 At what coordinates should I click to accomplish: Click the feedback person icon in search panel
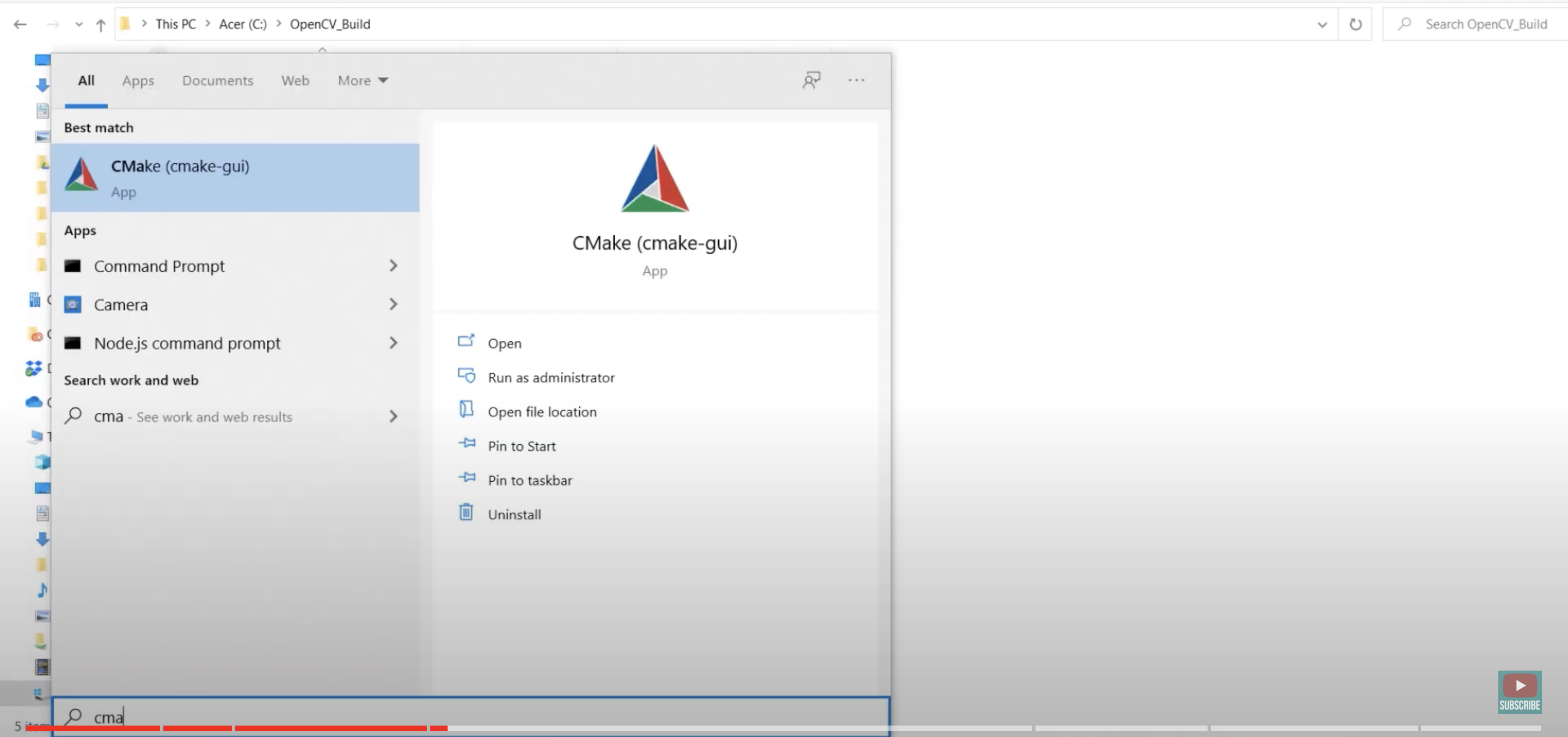coord(811,81)
